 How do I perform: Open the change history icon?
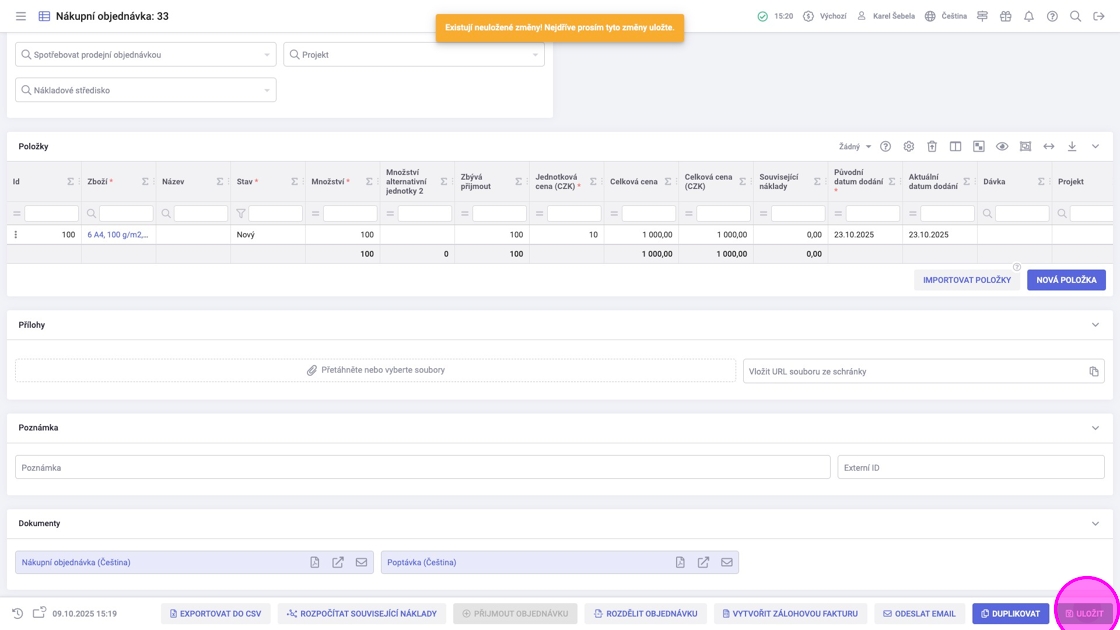coord(17,614)
